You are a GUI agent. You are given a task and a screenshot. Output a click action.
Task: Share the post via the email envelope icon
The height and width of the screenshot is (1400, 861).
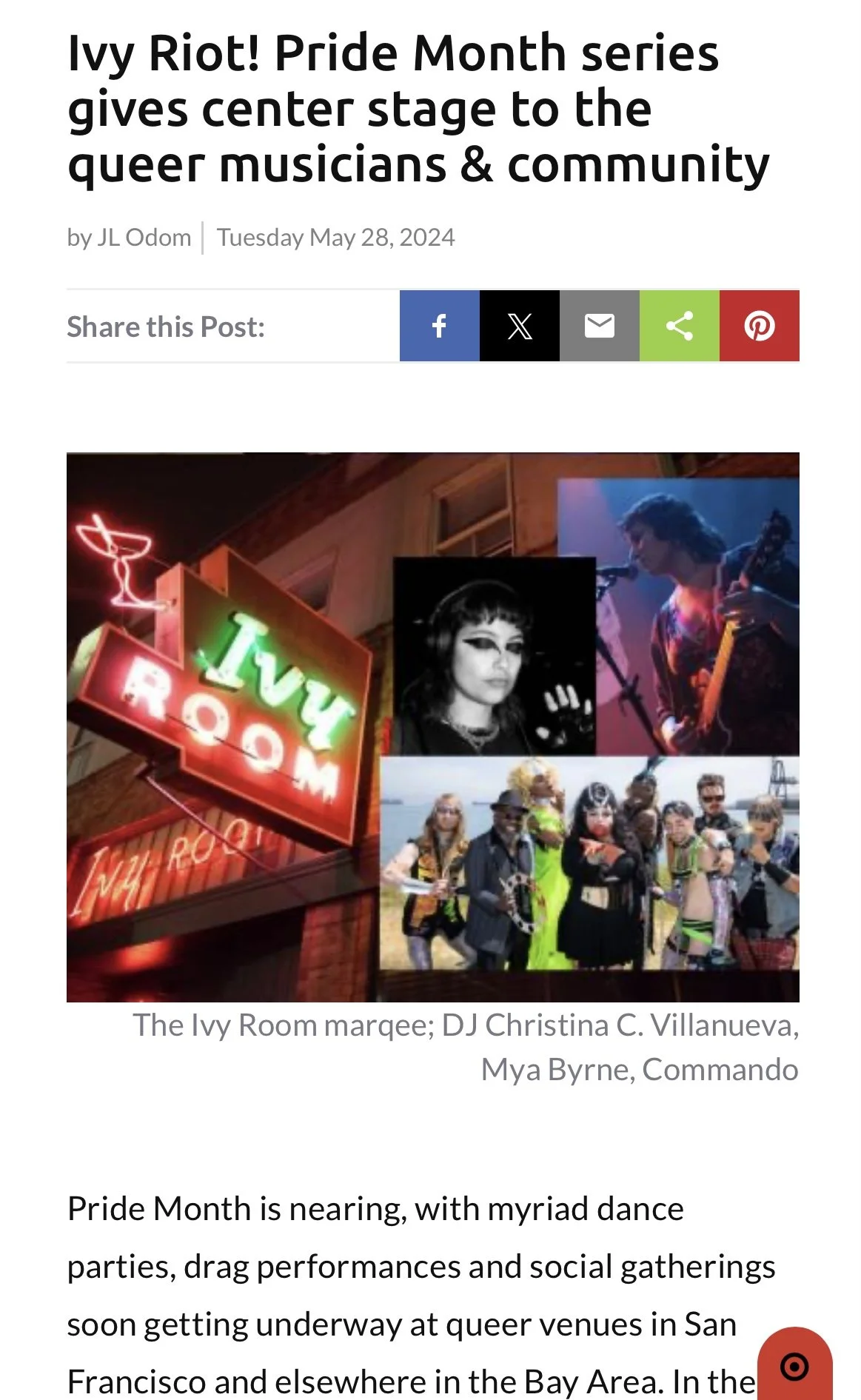(x=600, y=326)
